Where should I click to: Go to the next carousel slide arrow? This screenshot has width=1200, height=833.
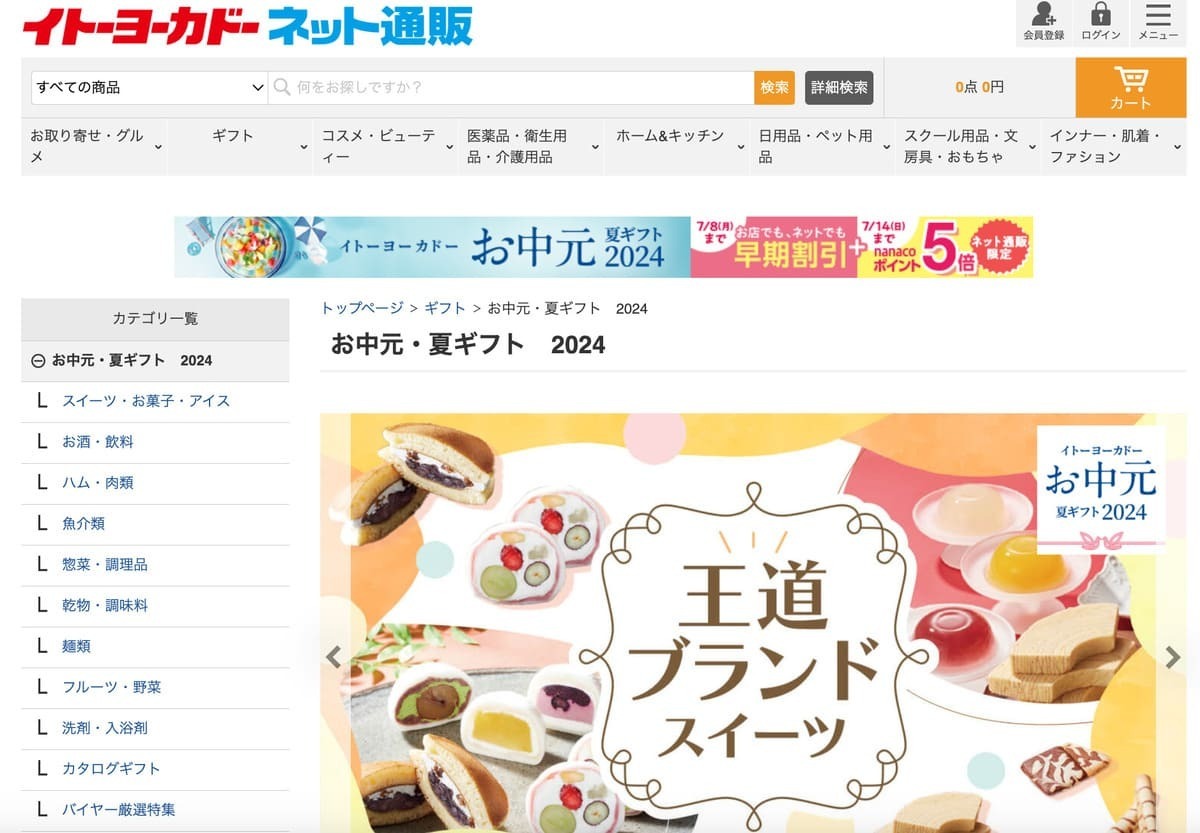(x=1173, y=657)
